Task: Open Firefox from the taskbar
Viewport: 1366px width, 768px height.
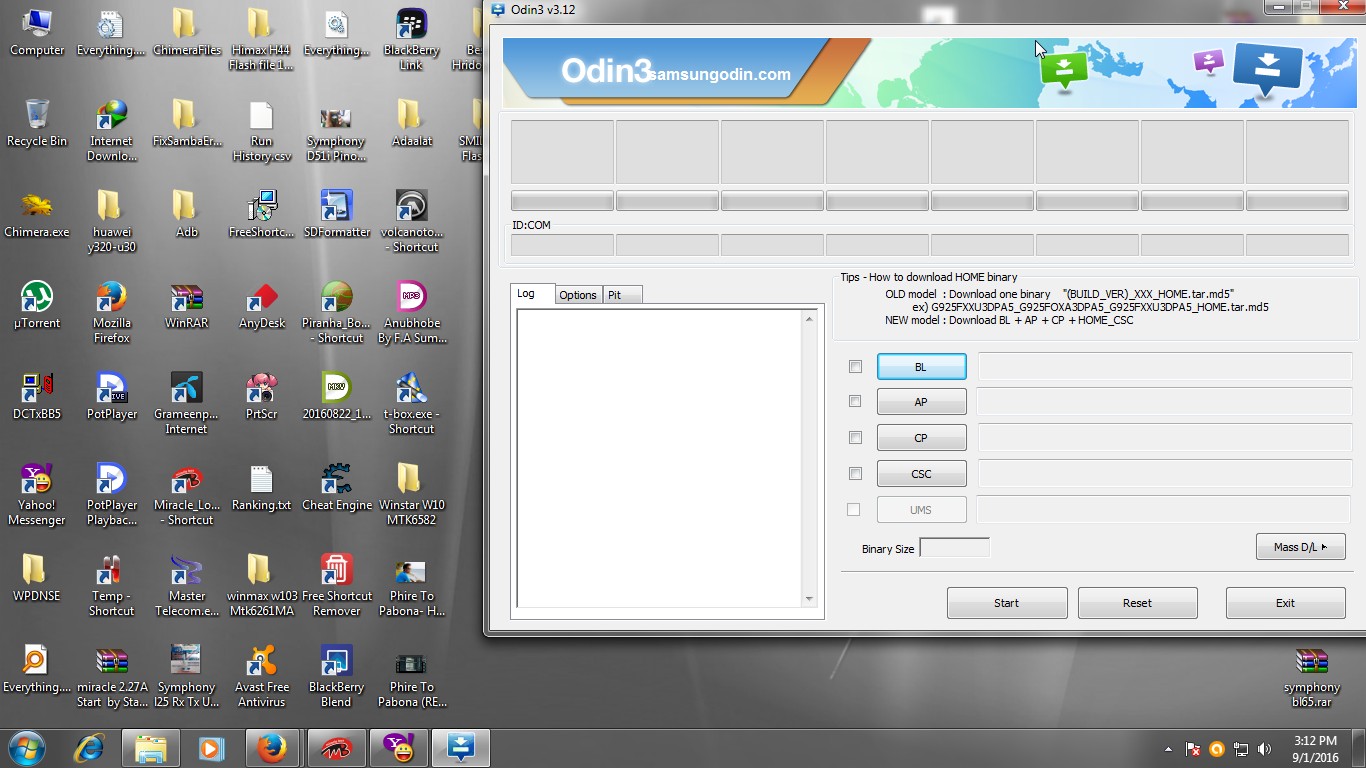Action: pos(271,747)
